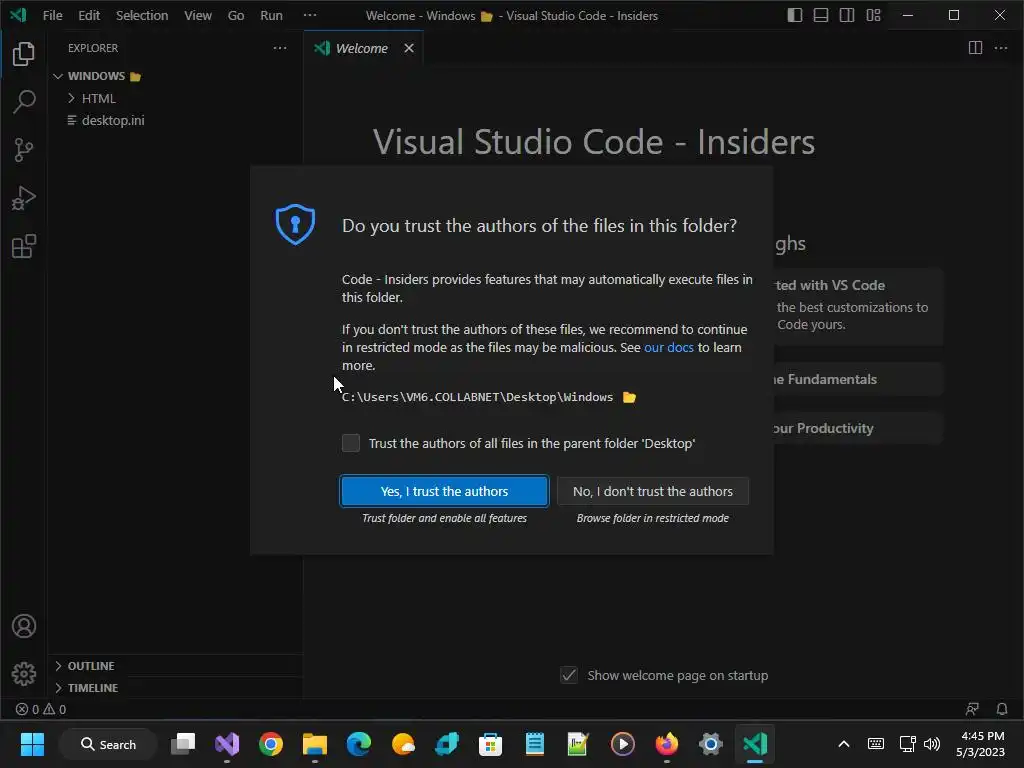This screenshot has width=1024, height=768.
Task: Open the VS Code Insiders taskbar icon
Action: [x=755, y=744]
